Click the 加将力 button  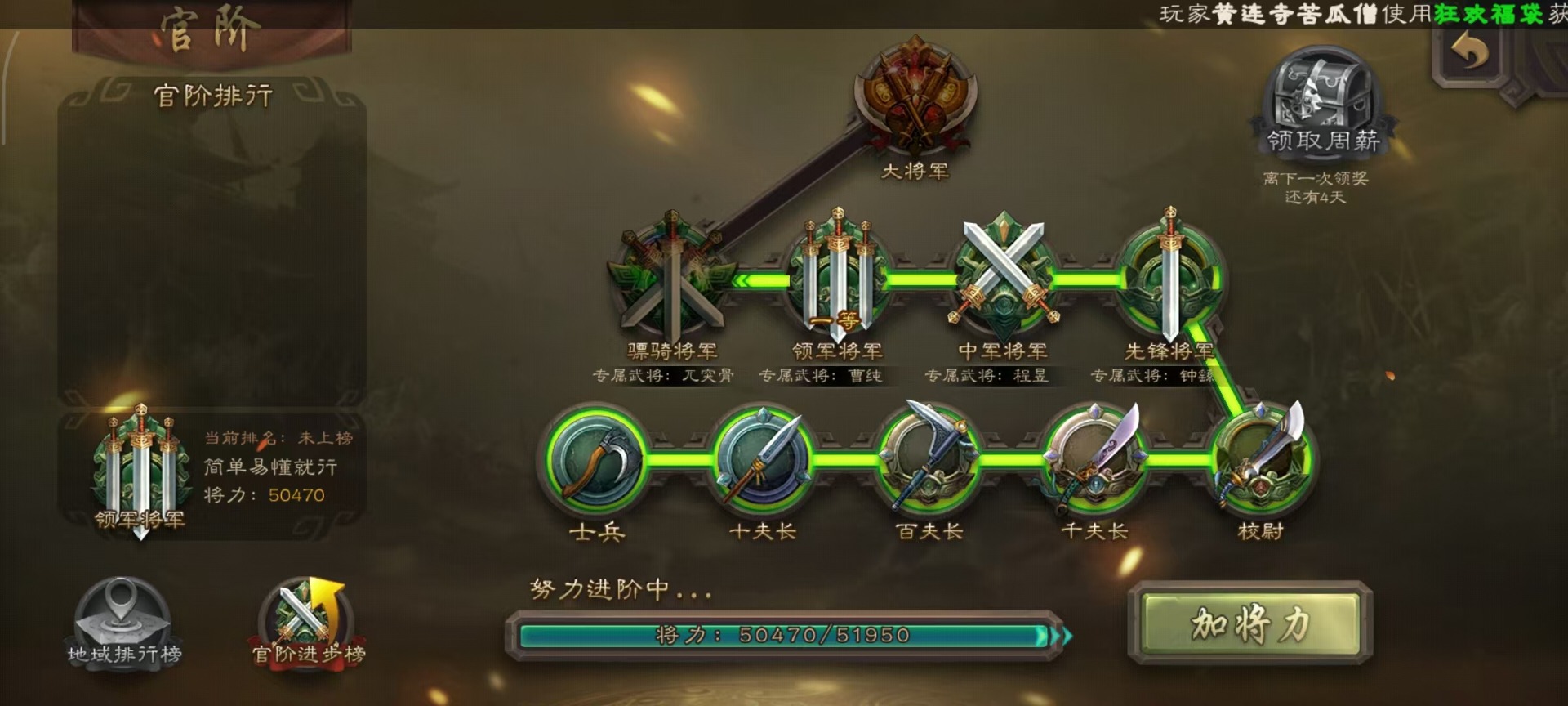[1250, 623]
